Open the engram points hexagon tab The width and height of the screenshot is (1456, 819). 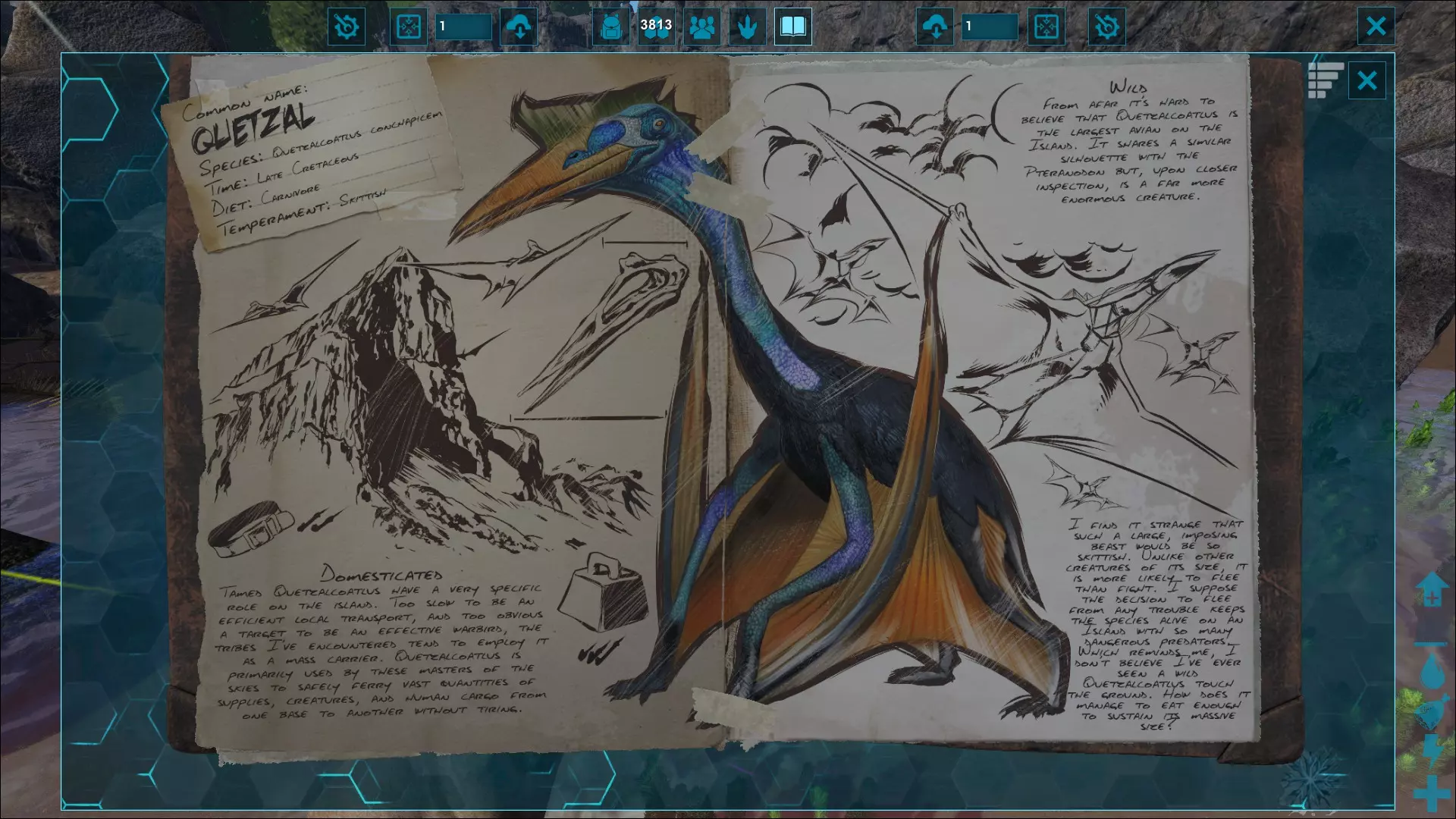[656, 27]
